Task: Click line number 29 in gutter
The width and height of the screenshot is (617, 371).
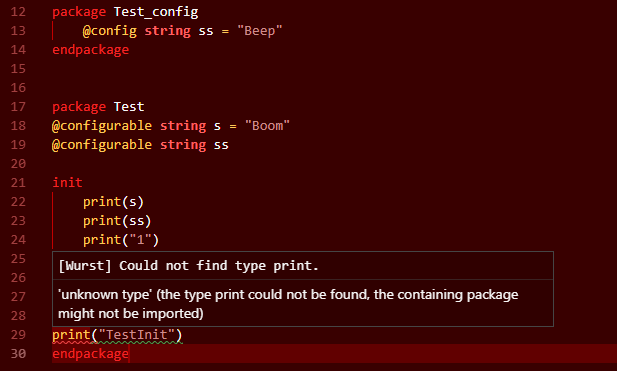Action: pos(18,335)
